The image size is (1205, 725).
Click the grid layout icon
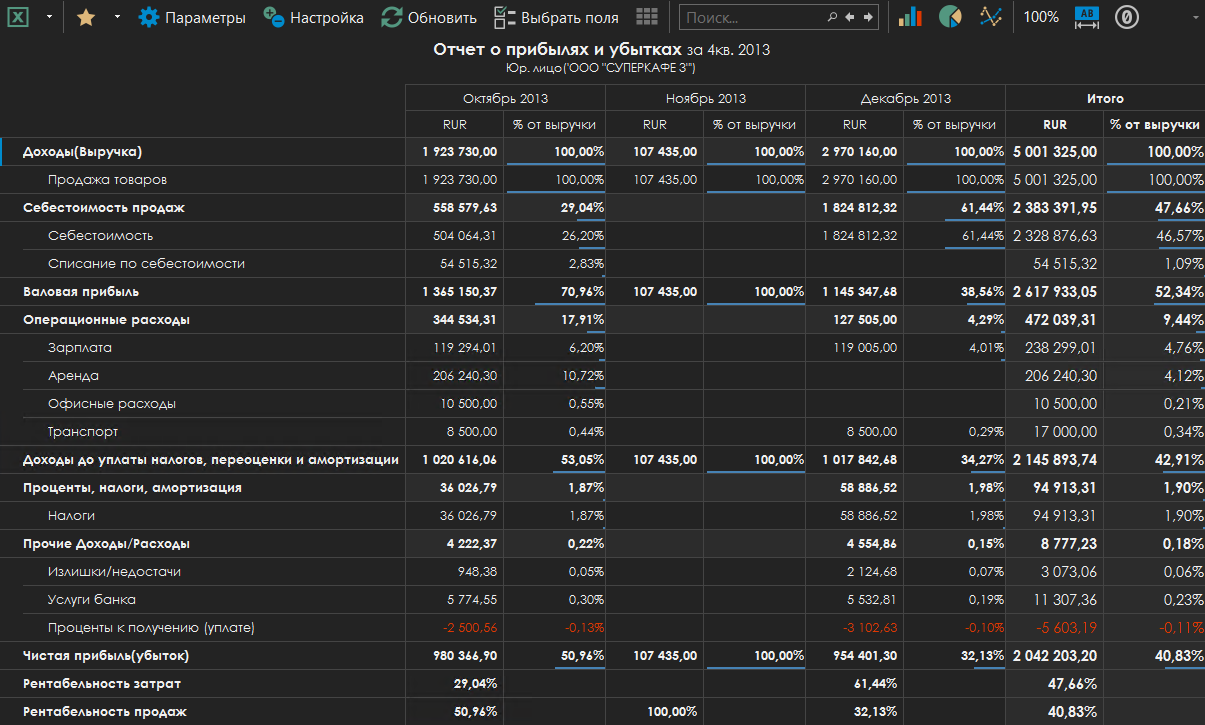point(647,17)
